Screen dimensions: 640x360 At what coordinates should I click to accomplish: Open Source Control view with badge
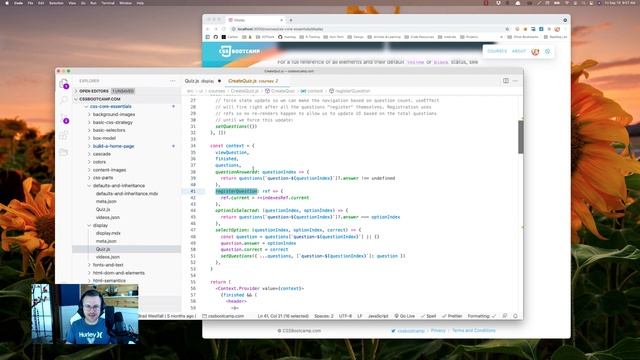64,118
